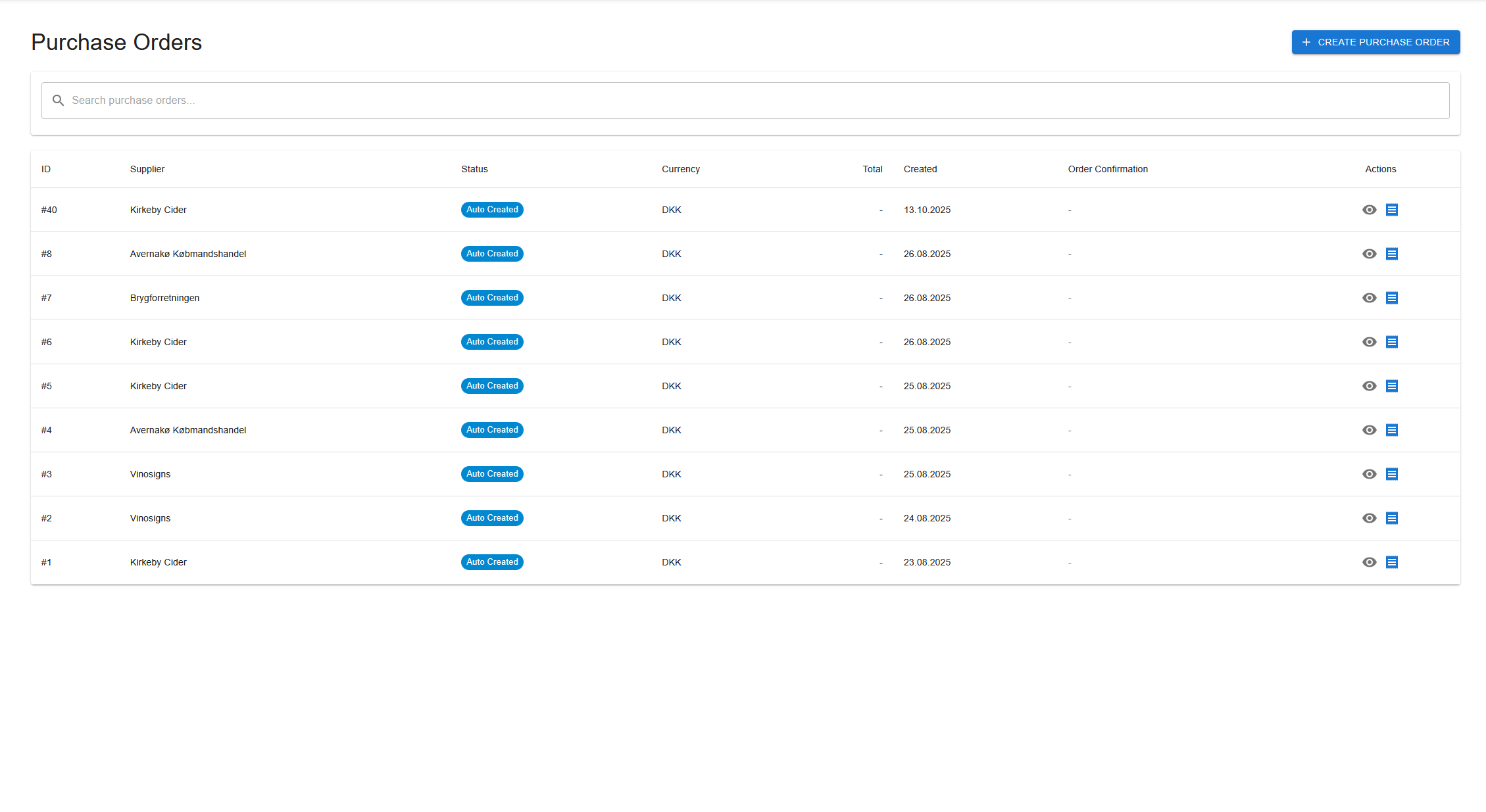This screenshot has height=812, width=1486.
Task: Click the receipt icon on Vinosigns order #3
Action: (1392, 473)
